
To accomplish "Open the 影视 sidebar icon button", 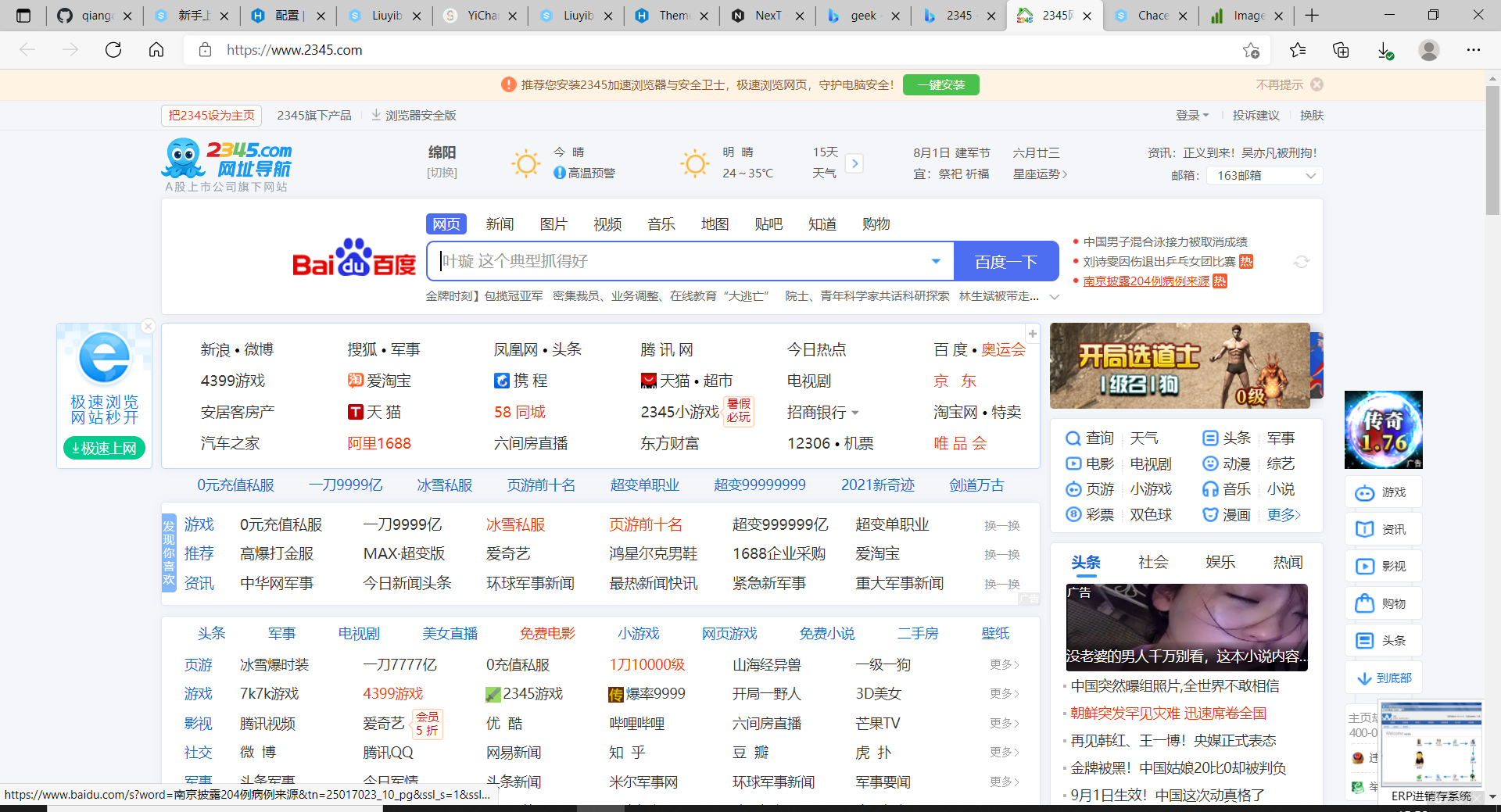I will (x=1383, y=566).
